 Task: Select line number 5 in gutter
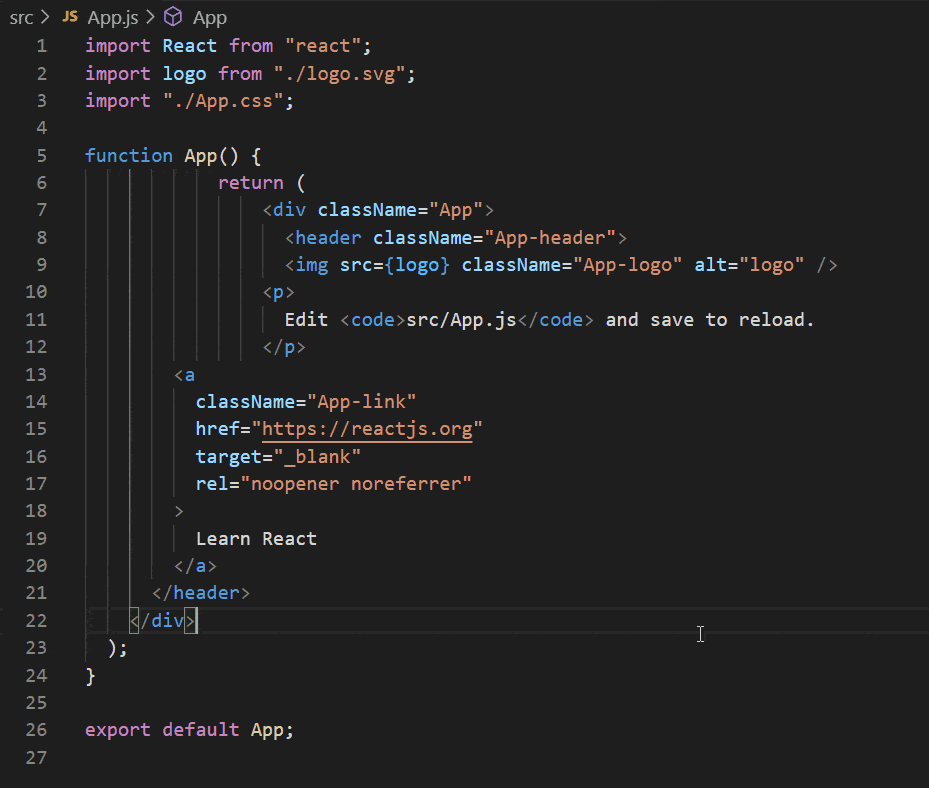(x=41, y=156)
